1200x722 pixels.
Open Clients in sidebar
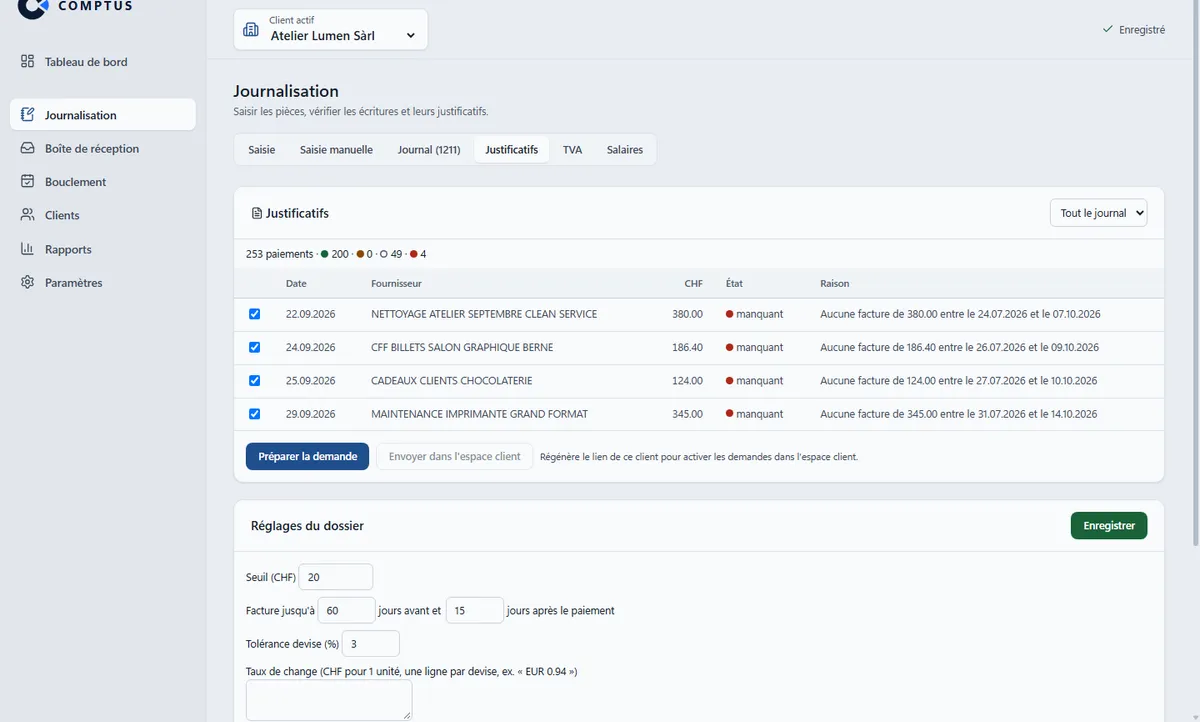coord(103,215)
